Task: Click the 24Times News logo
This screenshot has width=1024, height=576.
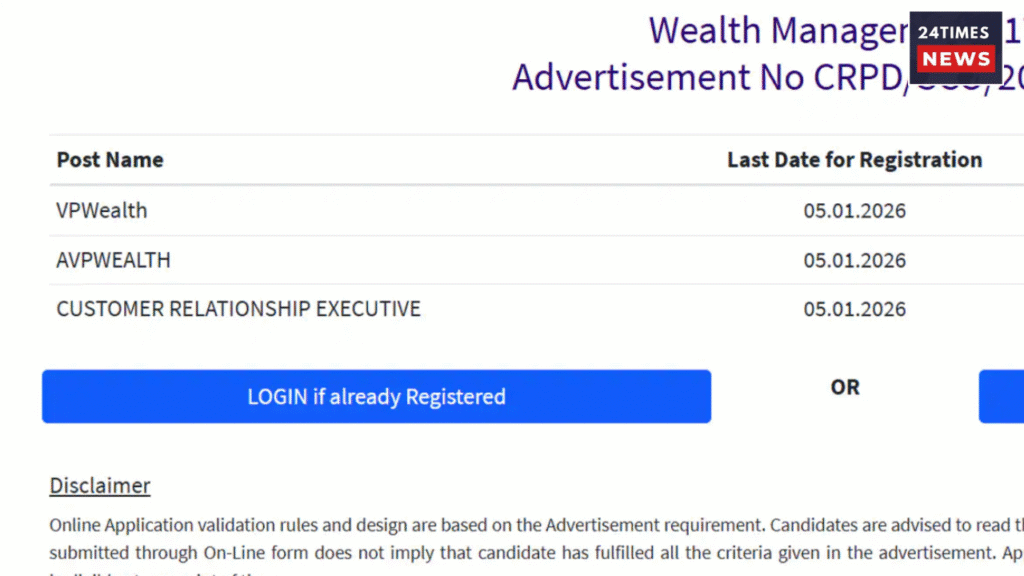Action: [x=955, y=47]
